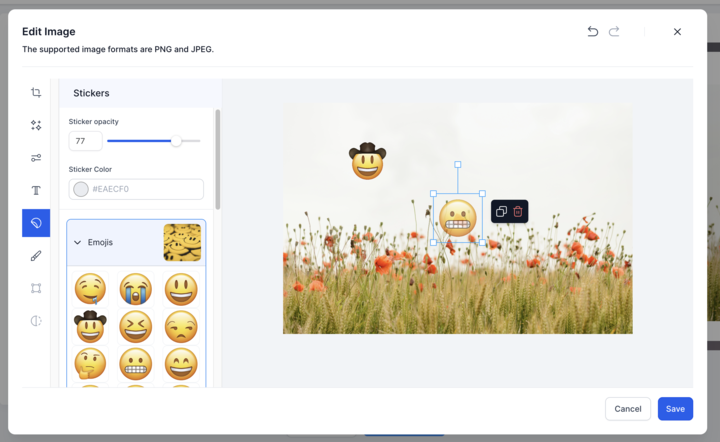720x442 pixels.
Task: Open the adjustment sliders tool
Action: [36, 158]
